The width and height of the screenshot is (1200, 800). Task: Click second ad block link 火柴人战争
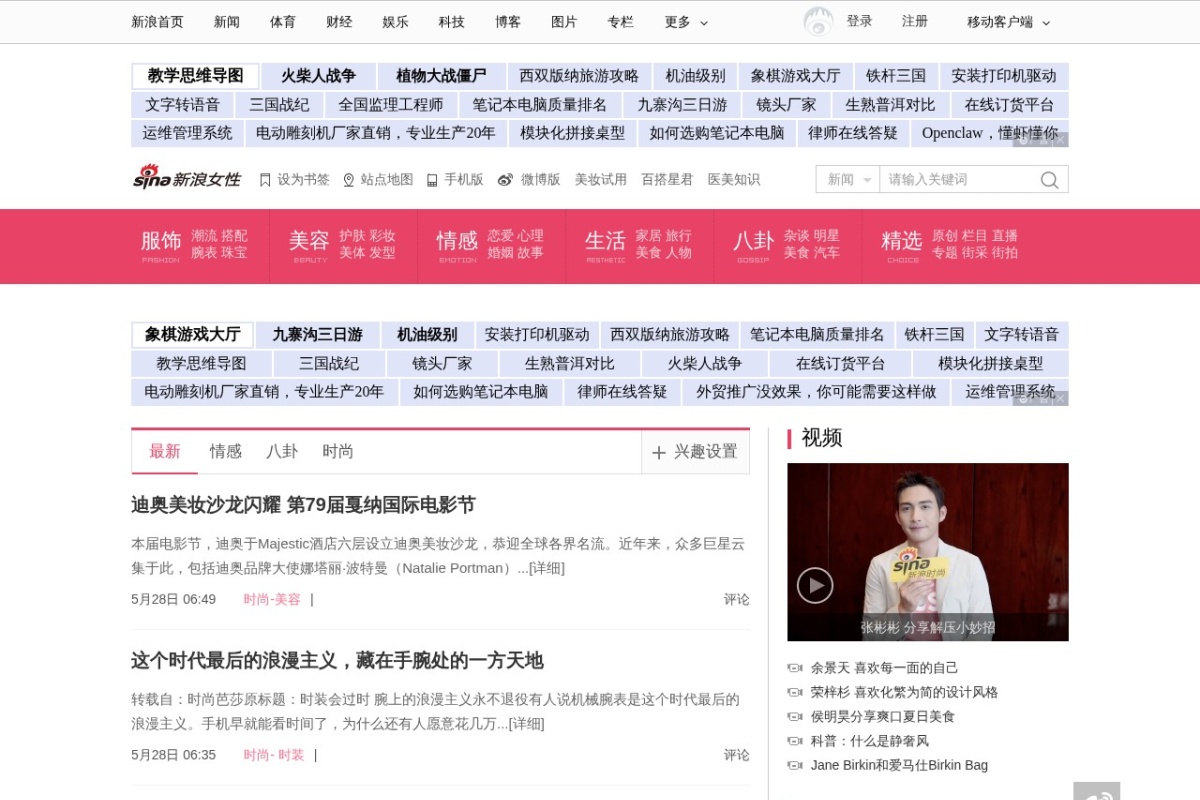point(705,364)
